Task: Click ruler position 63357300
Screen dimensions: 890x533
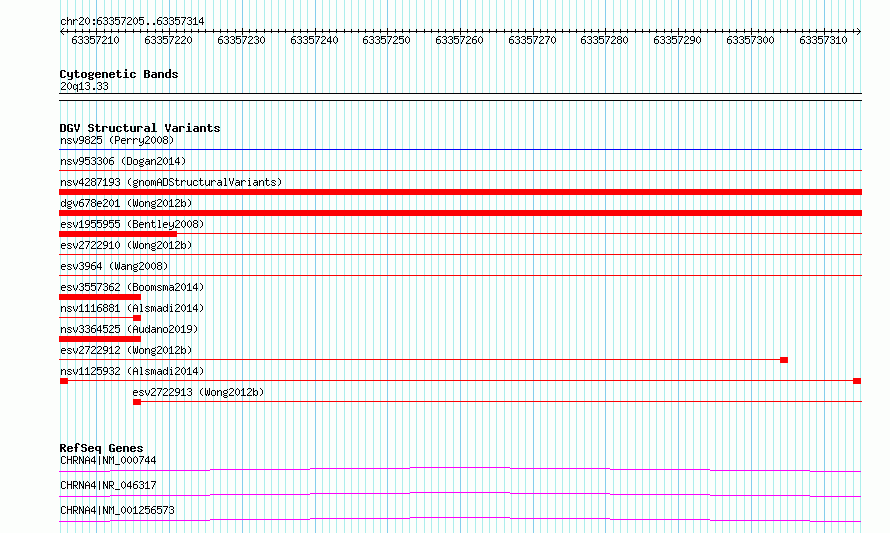Action: [750, 40]
